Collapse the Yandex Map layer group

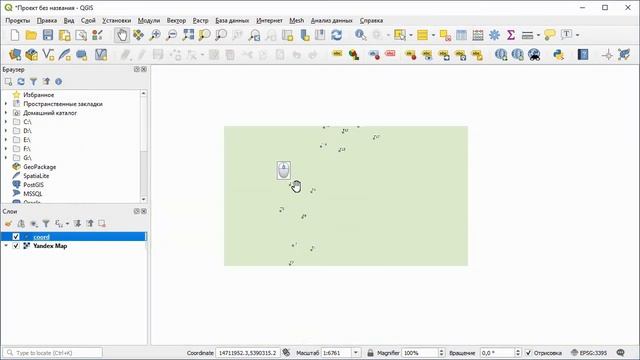click(6, 246)
